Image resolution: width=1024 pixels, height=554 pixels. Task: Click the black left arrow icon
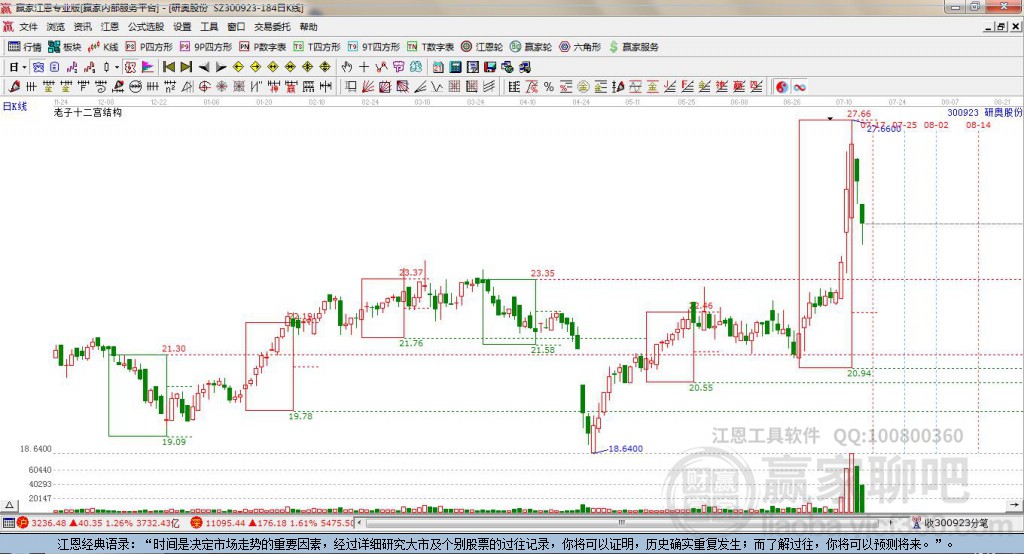pos(204,67)
